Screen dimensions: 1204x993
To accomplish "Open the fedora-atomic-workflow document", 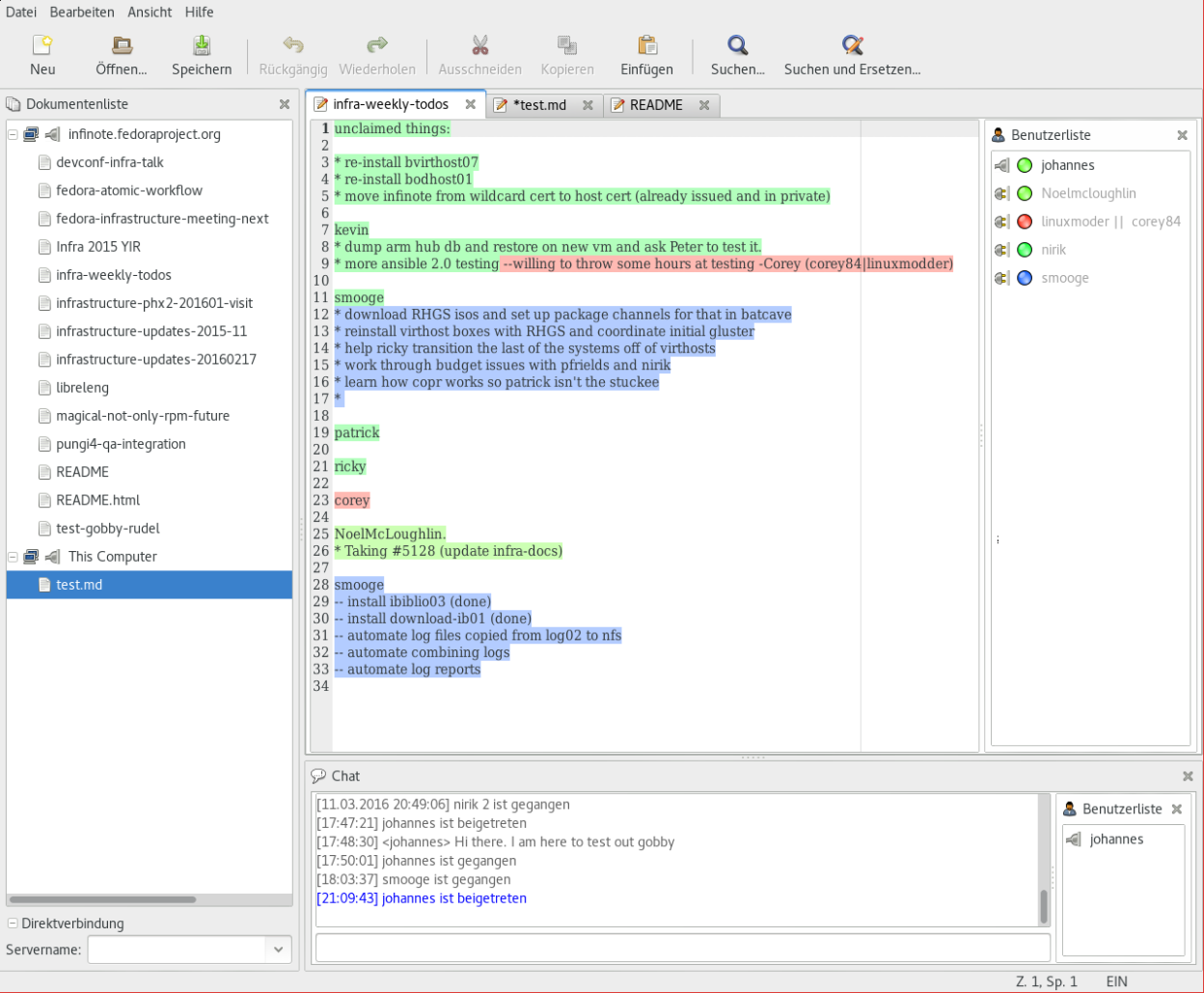I will (x=129, y=191).
